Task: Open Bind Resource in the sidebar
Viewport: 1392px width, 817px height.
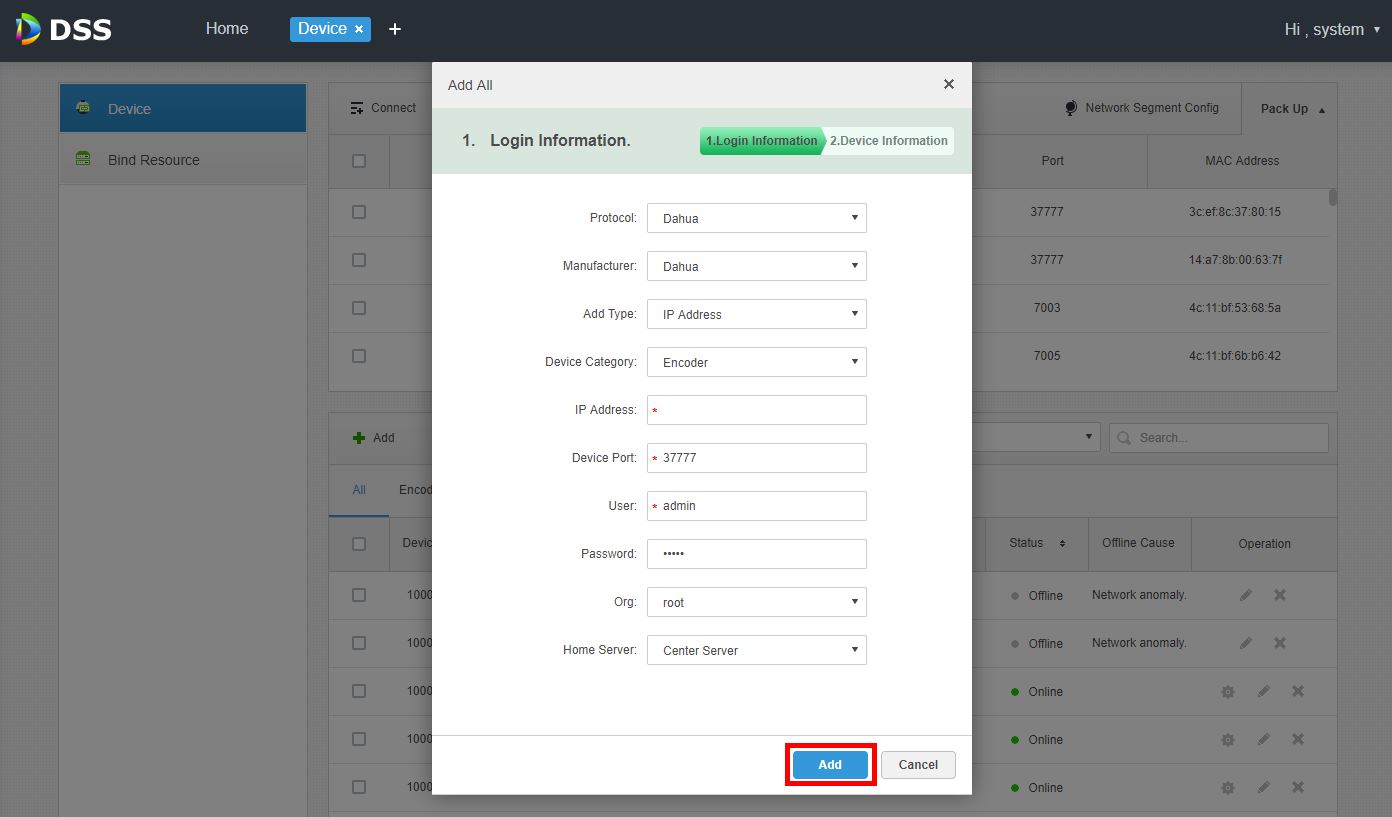Action: [x=183, y=160]
